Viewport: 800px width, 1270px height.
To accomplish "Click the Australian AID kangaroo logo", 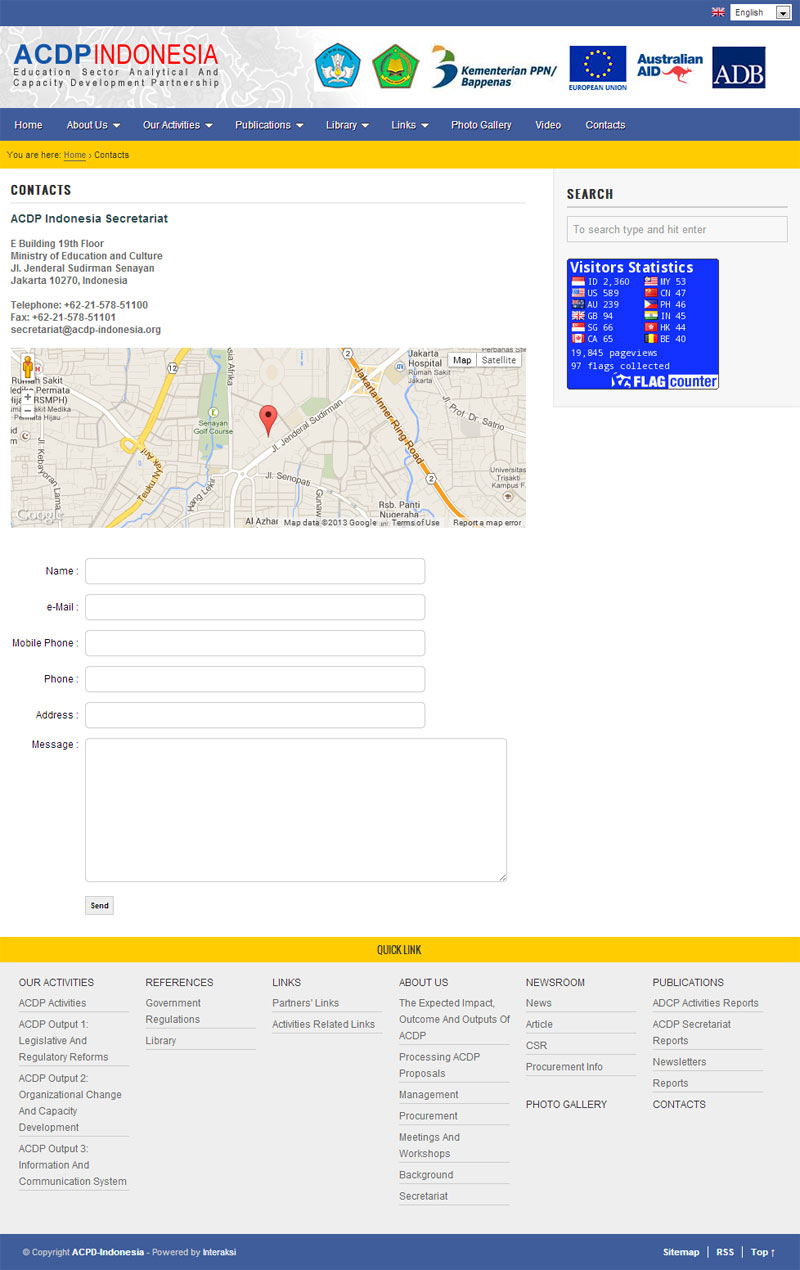I will [669, 67].
